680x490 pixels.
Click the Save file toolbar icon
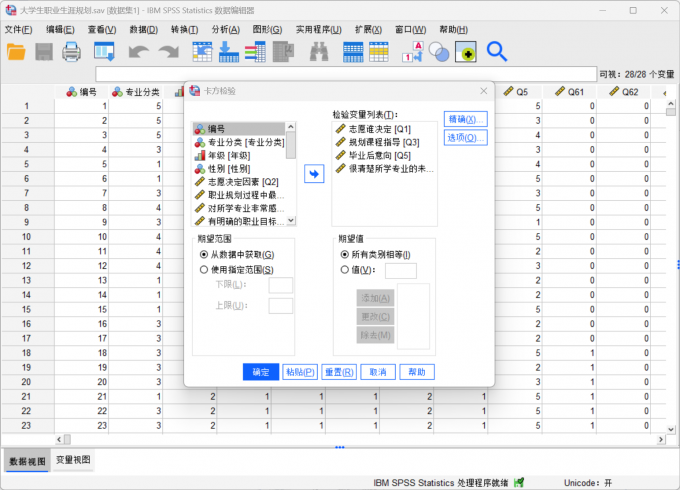point(45,51)
